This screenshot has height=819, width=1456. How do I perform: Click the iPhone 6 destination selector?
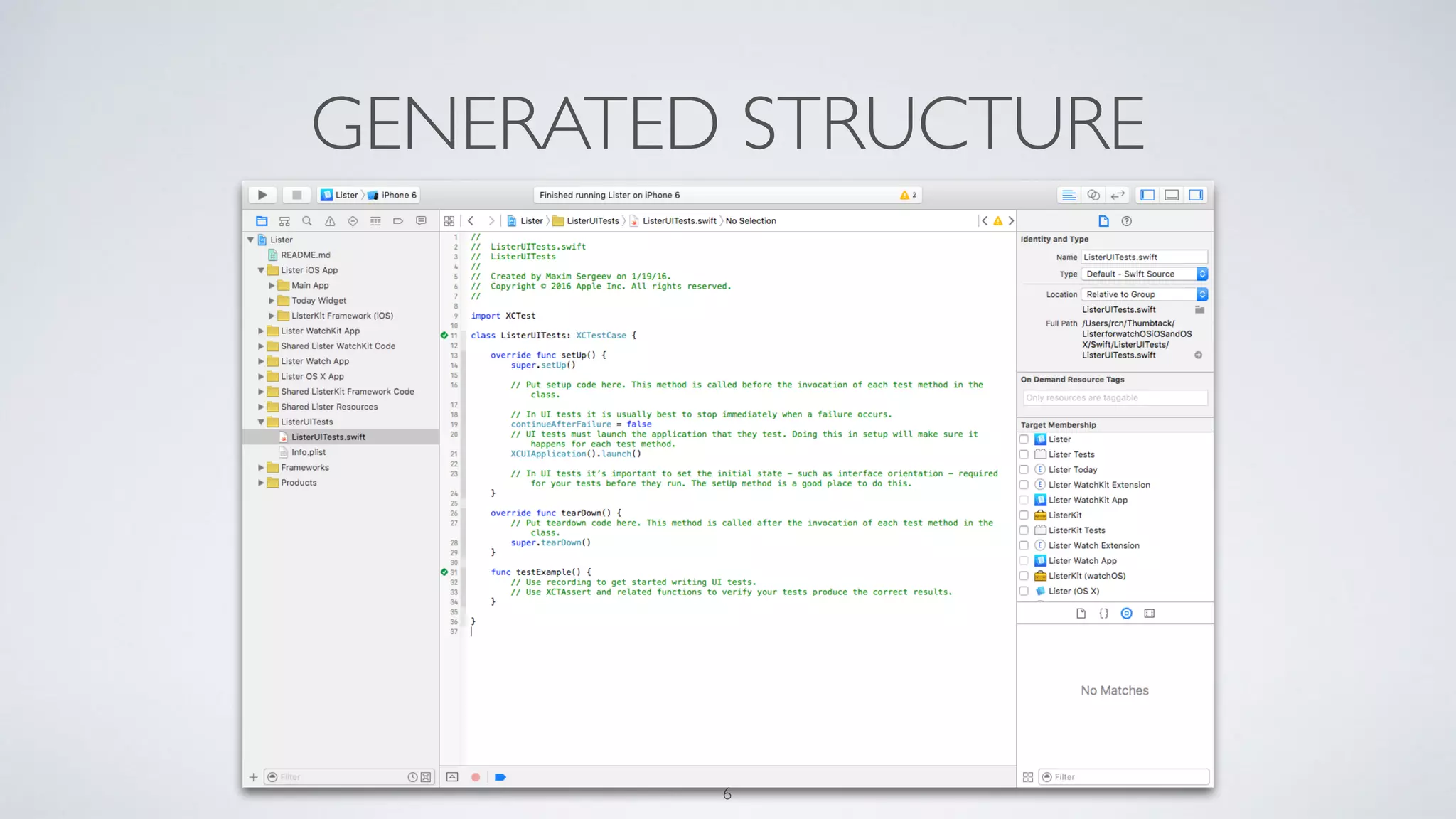click(x=392, y=195)
